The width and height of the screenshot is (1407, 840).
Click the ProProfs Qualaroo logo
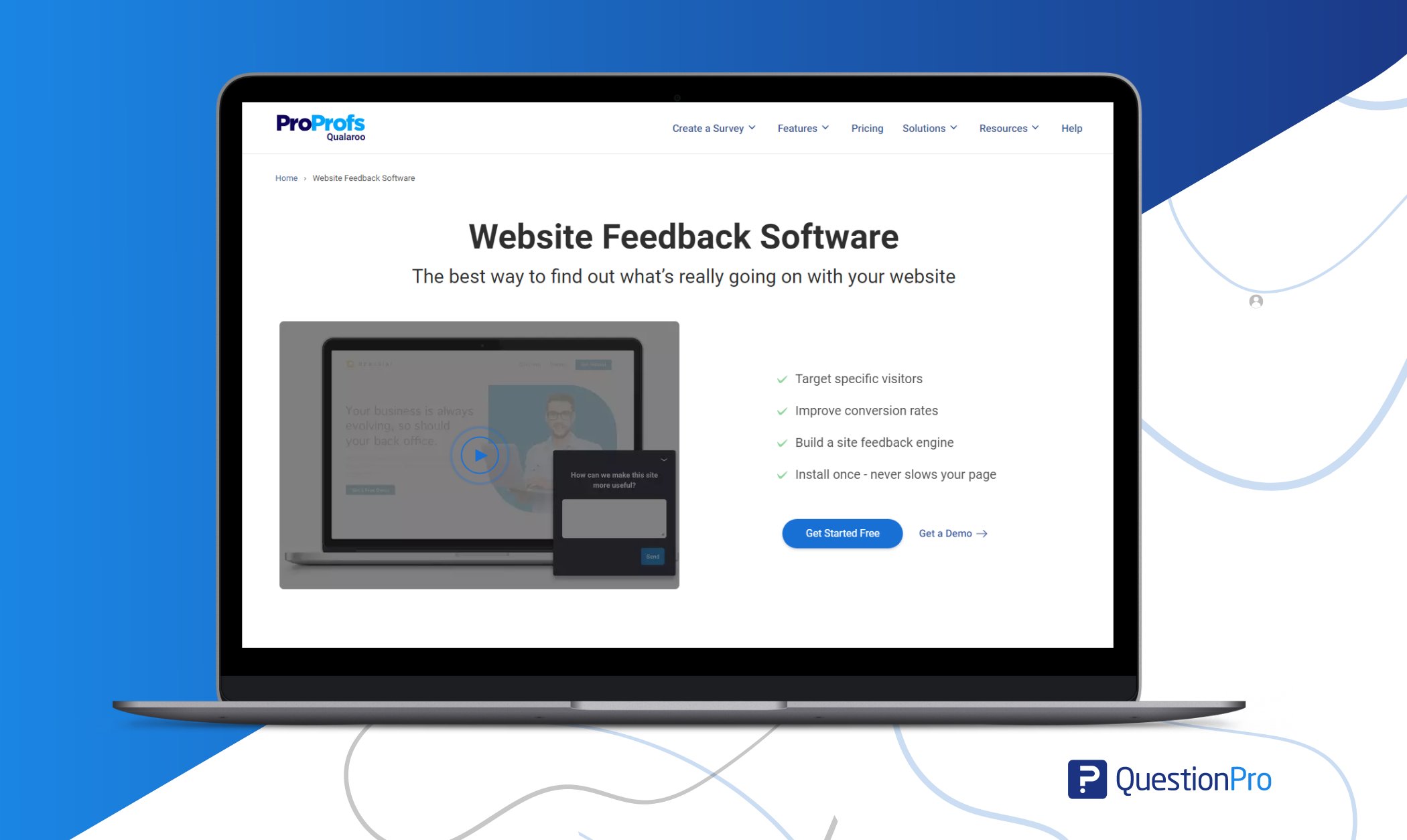322,127
